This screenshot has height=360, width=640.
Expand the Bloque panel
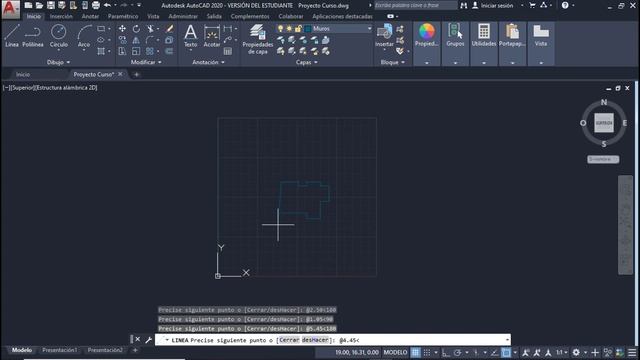click(x=393, y=62)
